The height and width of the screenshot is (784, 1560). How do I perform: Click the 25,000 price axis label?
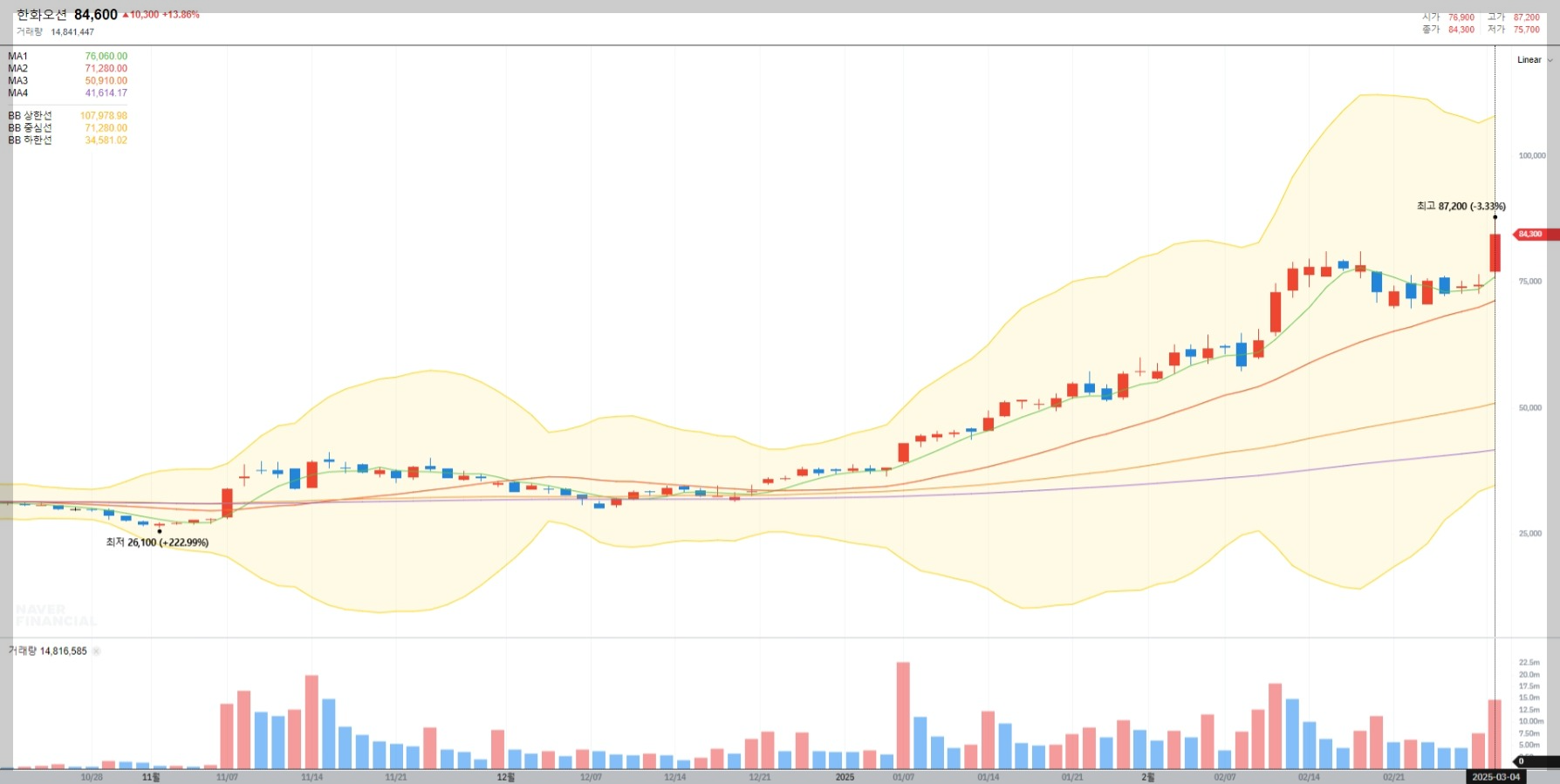pos(1530,534)
